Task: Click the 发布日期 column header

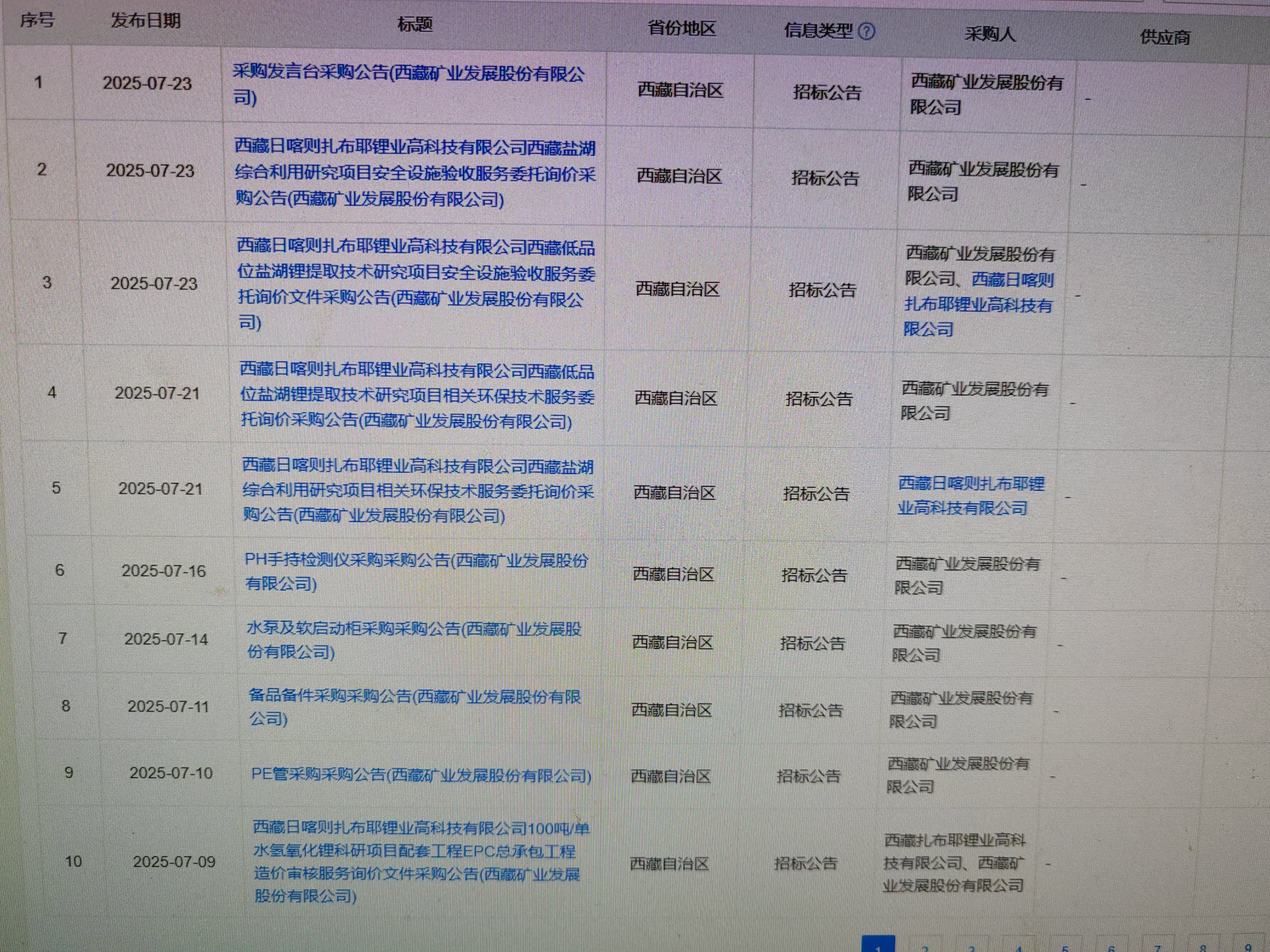Action: (x=146, y=20)
